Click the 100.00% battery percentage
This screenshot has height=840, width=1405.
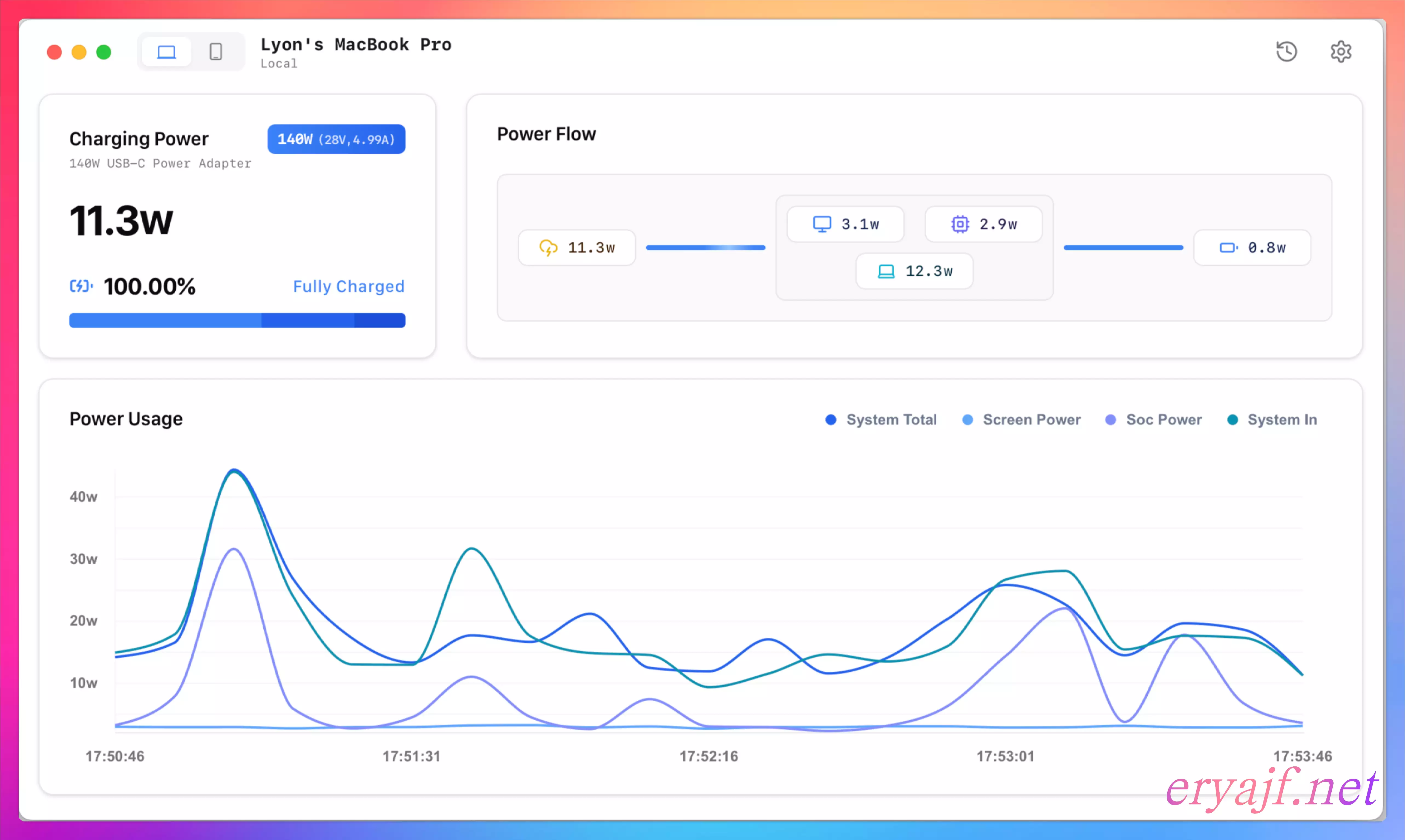pos(149,286)
